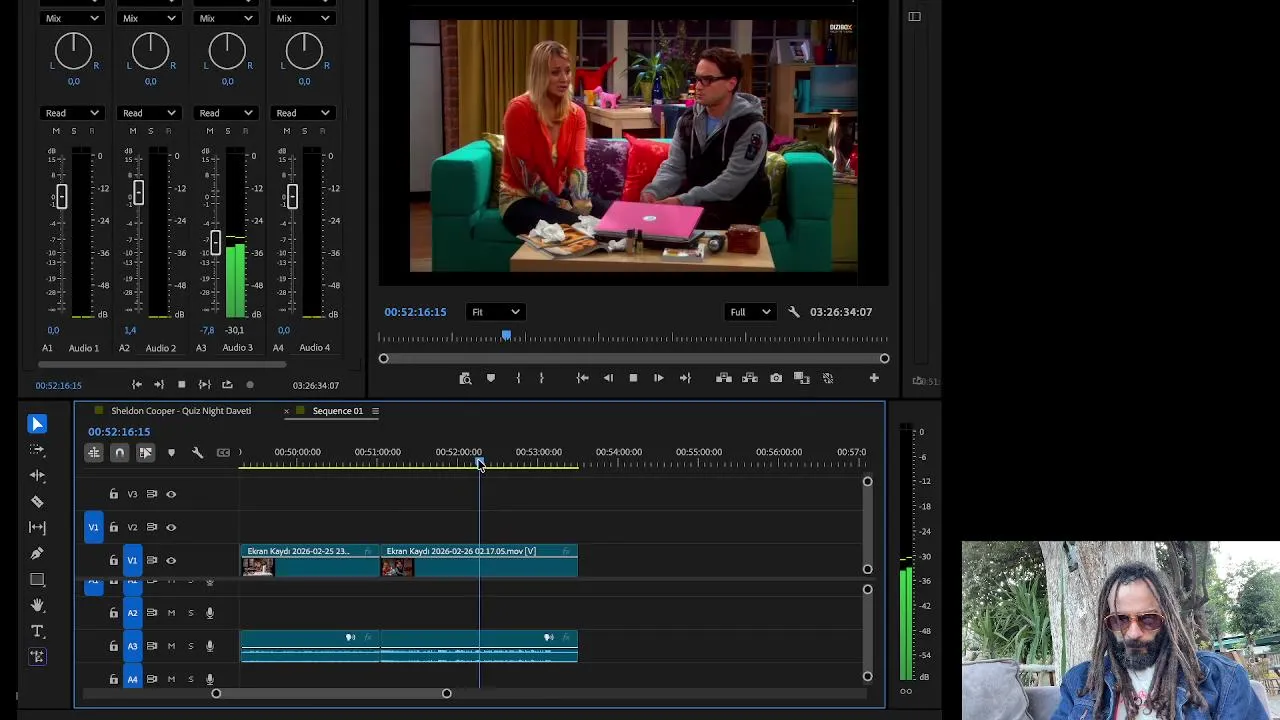Open Comparison View in Program Monitor
Viewport: 1280px width, 720px height.
pyautogui.click(x=802, y=378)
